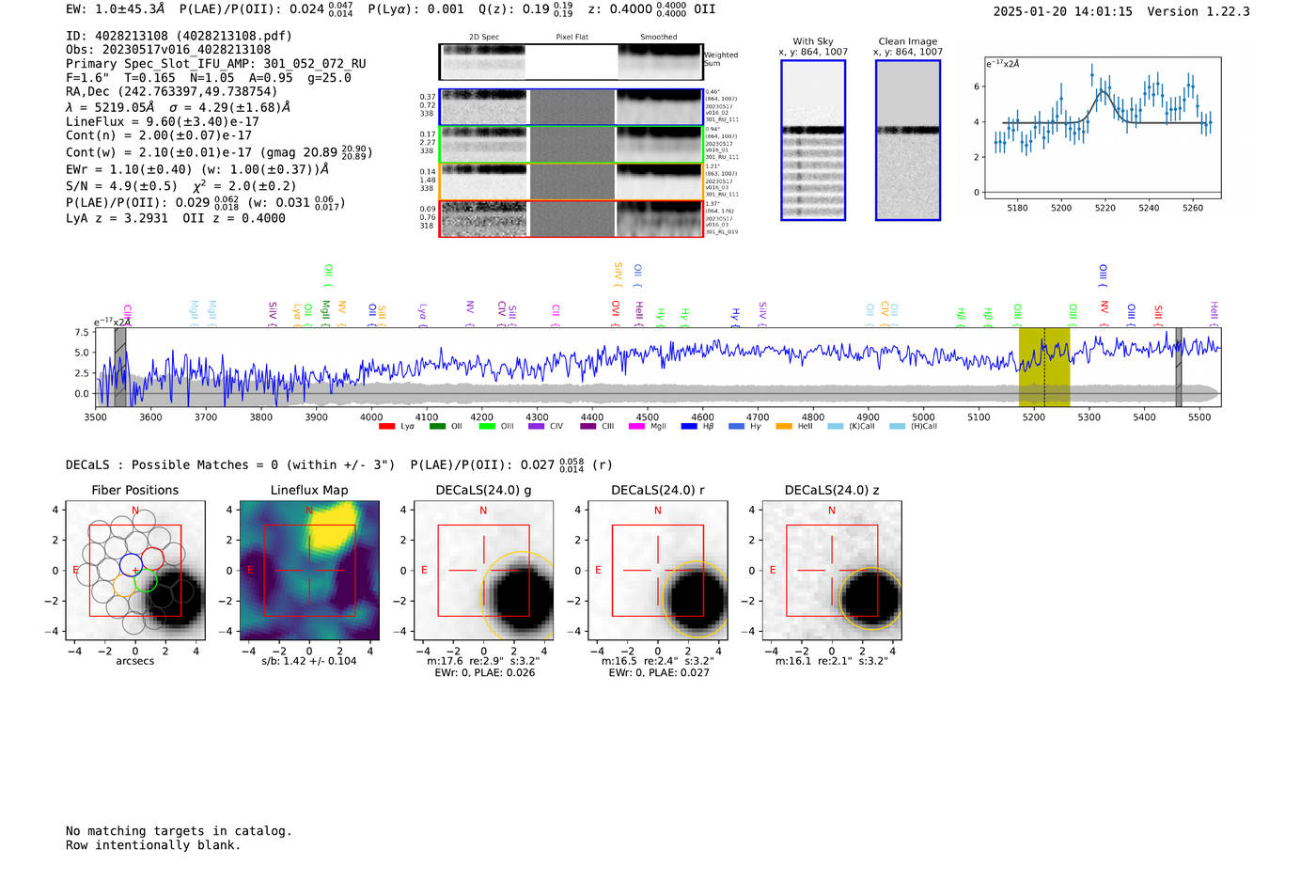The width and height of the screenshot is (1316, 896).
Task: Click the Smoothed column header
Action: [x=659, y=37]
